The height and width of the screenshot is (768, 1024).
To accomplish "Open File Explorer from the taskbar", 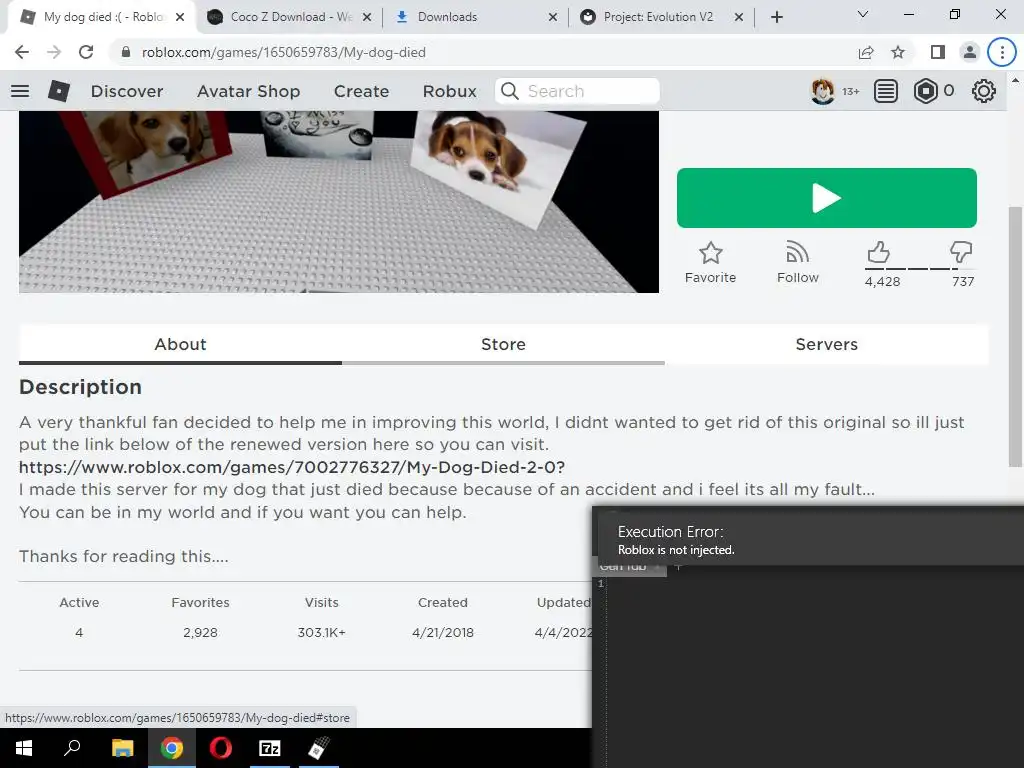I will pyautogui.click(x=122, y=748).
